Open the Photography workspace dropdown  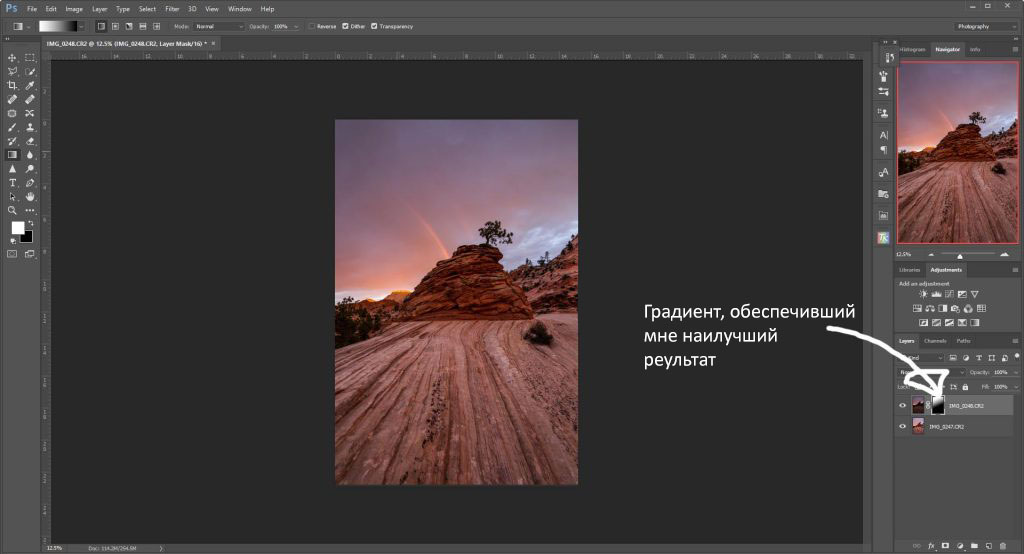click(985, 26)
